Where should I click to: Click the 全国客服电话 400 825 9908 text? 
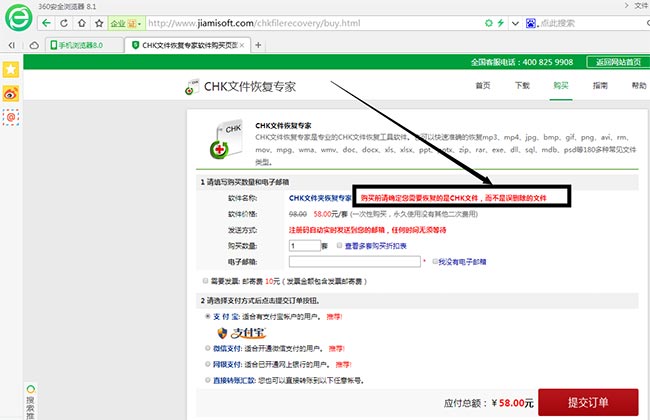tap(522, 62)
